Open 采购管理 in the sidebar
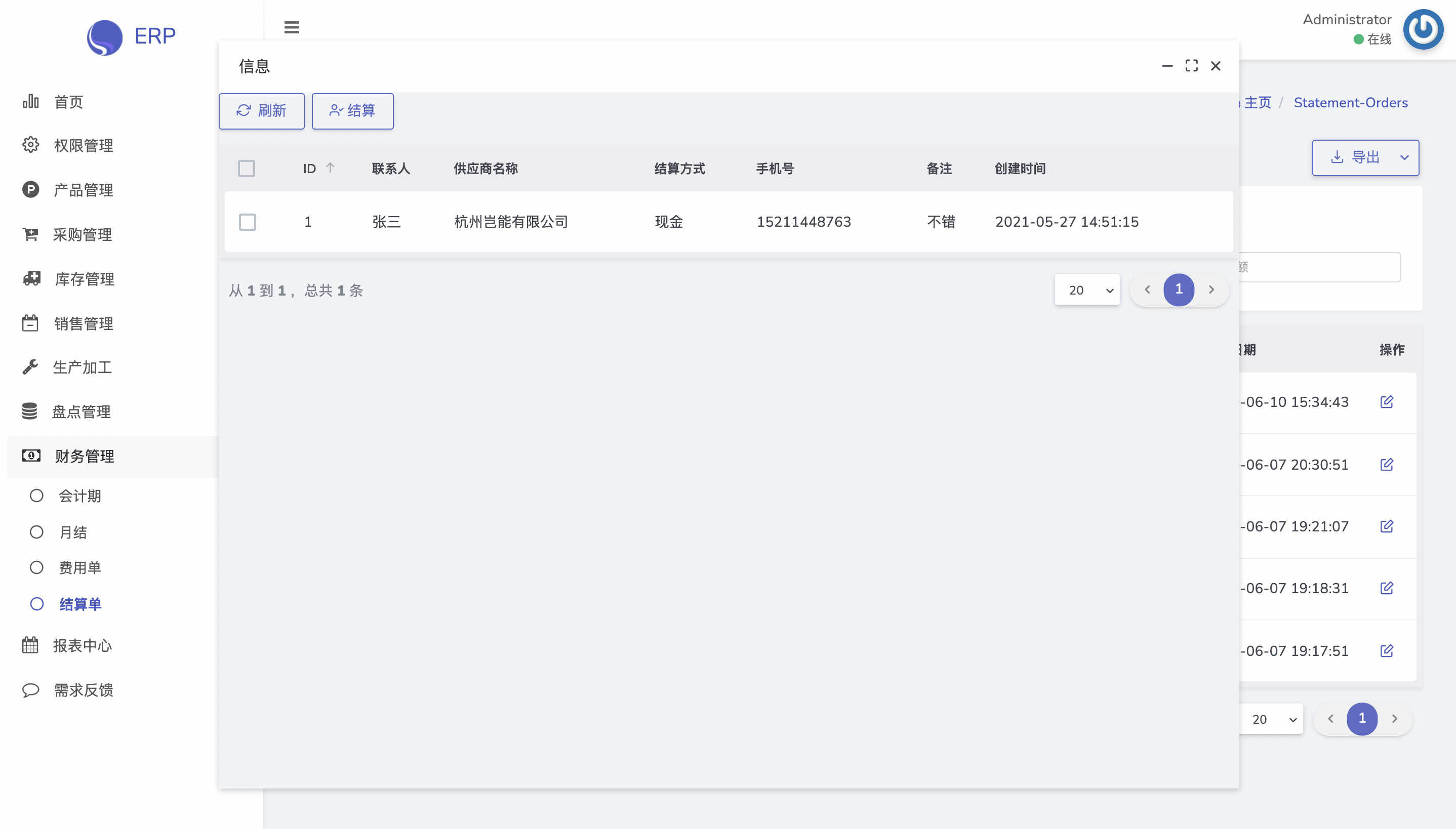 click(82, 235)
